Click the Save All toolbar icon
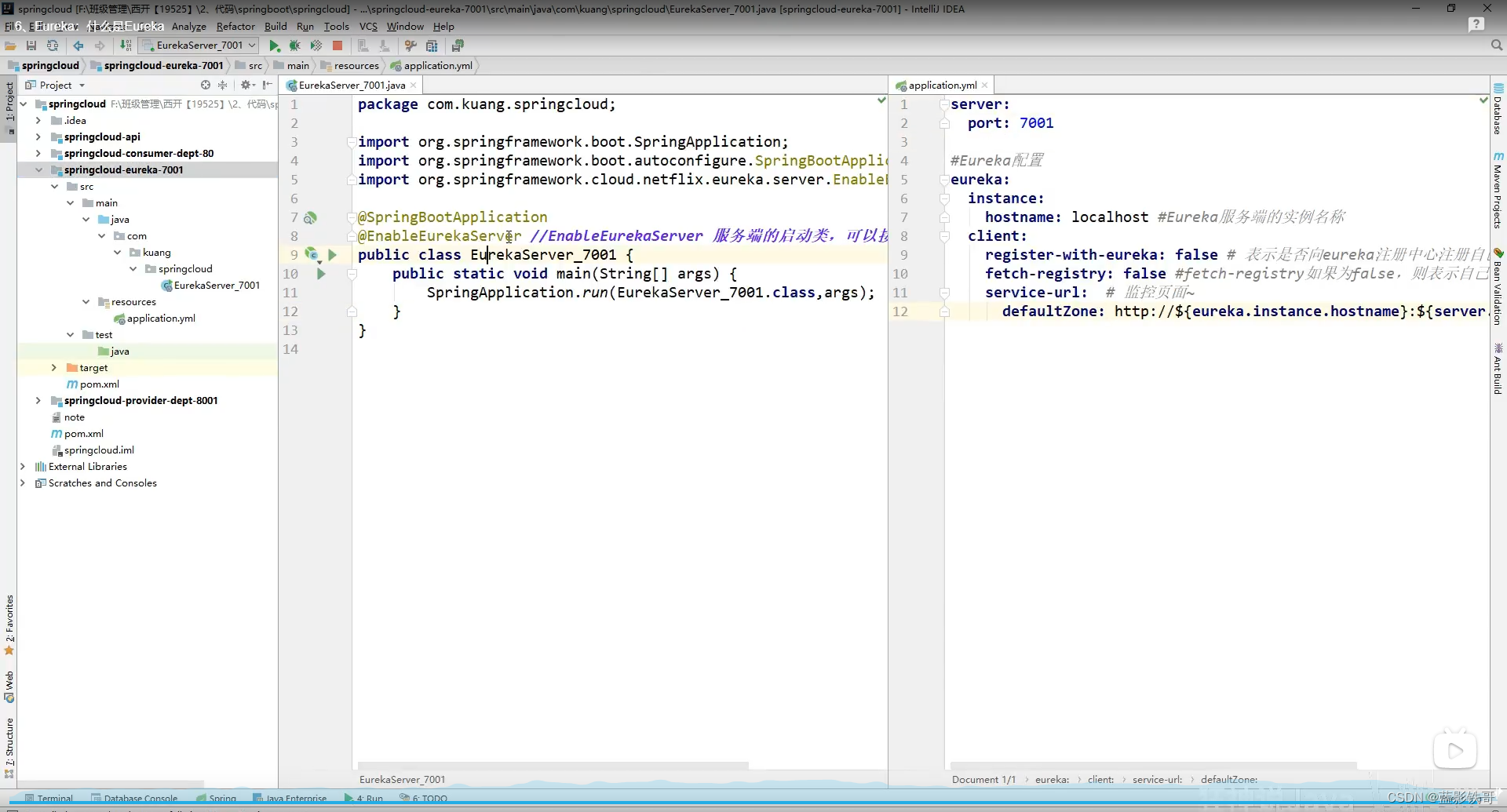Viewport: 1507px width, 812px height. [x=31, y=46]
